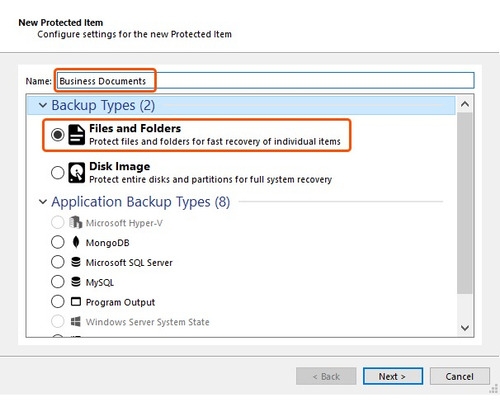Click the Files and Folders document icon
The width and height of the screenshot is (500, 413).
tap(76, 135)
